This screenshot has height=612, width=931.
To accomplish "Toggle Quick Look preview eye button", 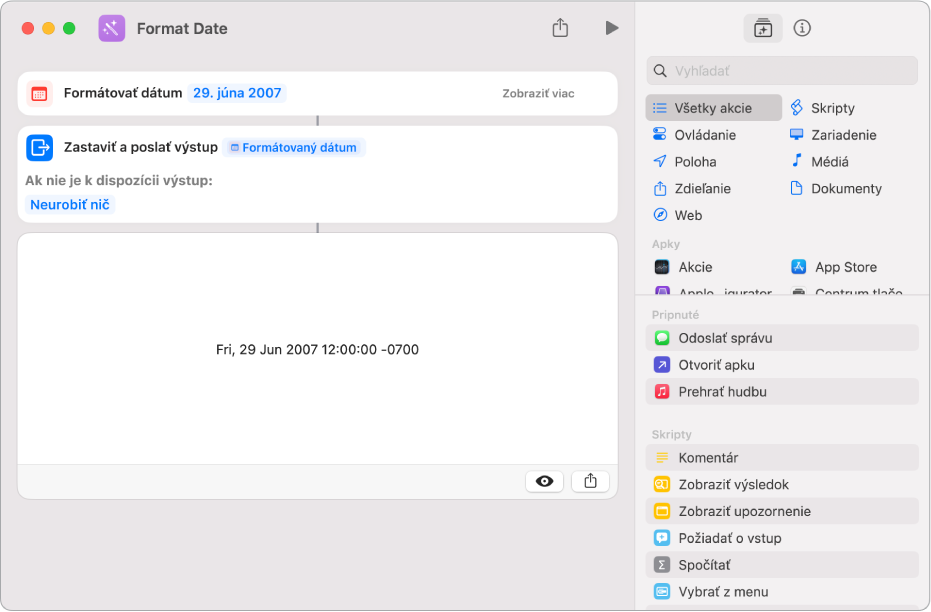I will coord(544,481).
